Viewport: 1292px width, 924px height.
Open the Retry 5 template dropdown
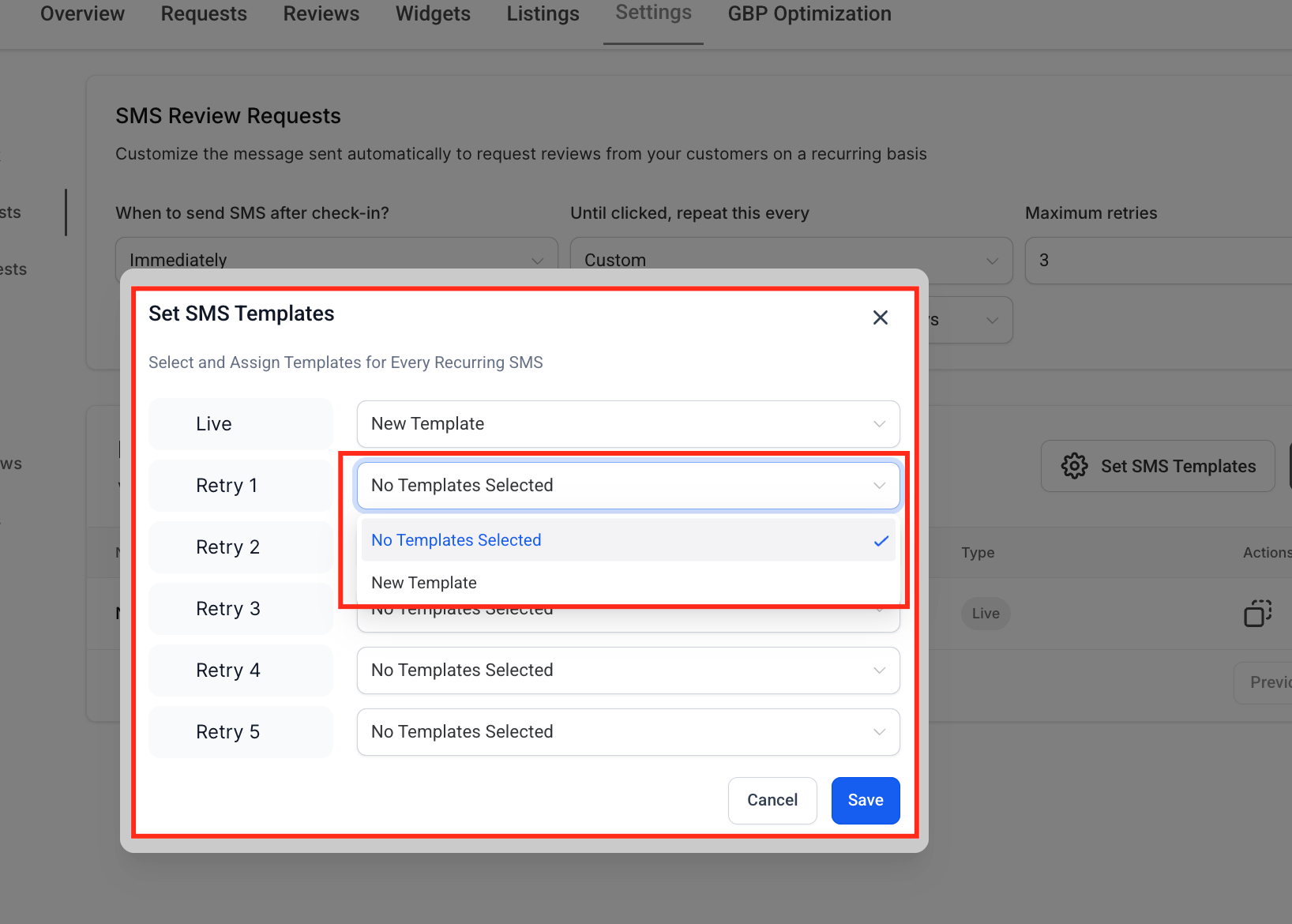628,732
